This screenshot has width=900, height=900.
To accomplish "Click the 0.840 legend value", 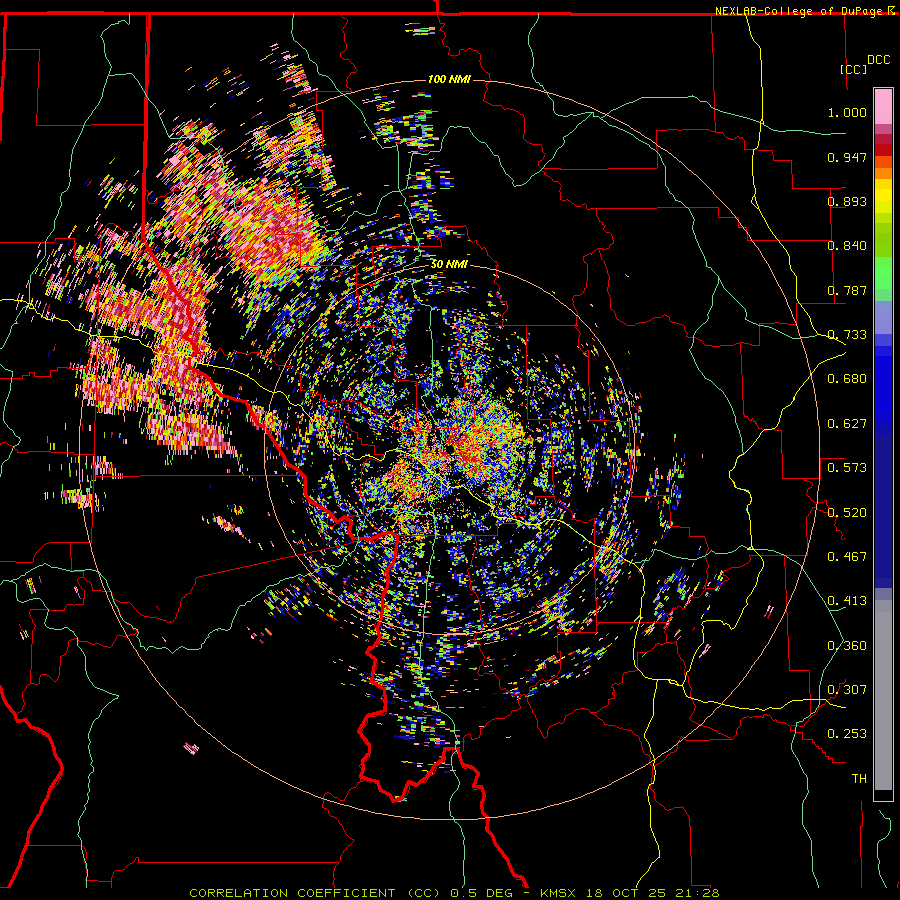I will 847,246.
